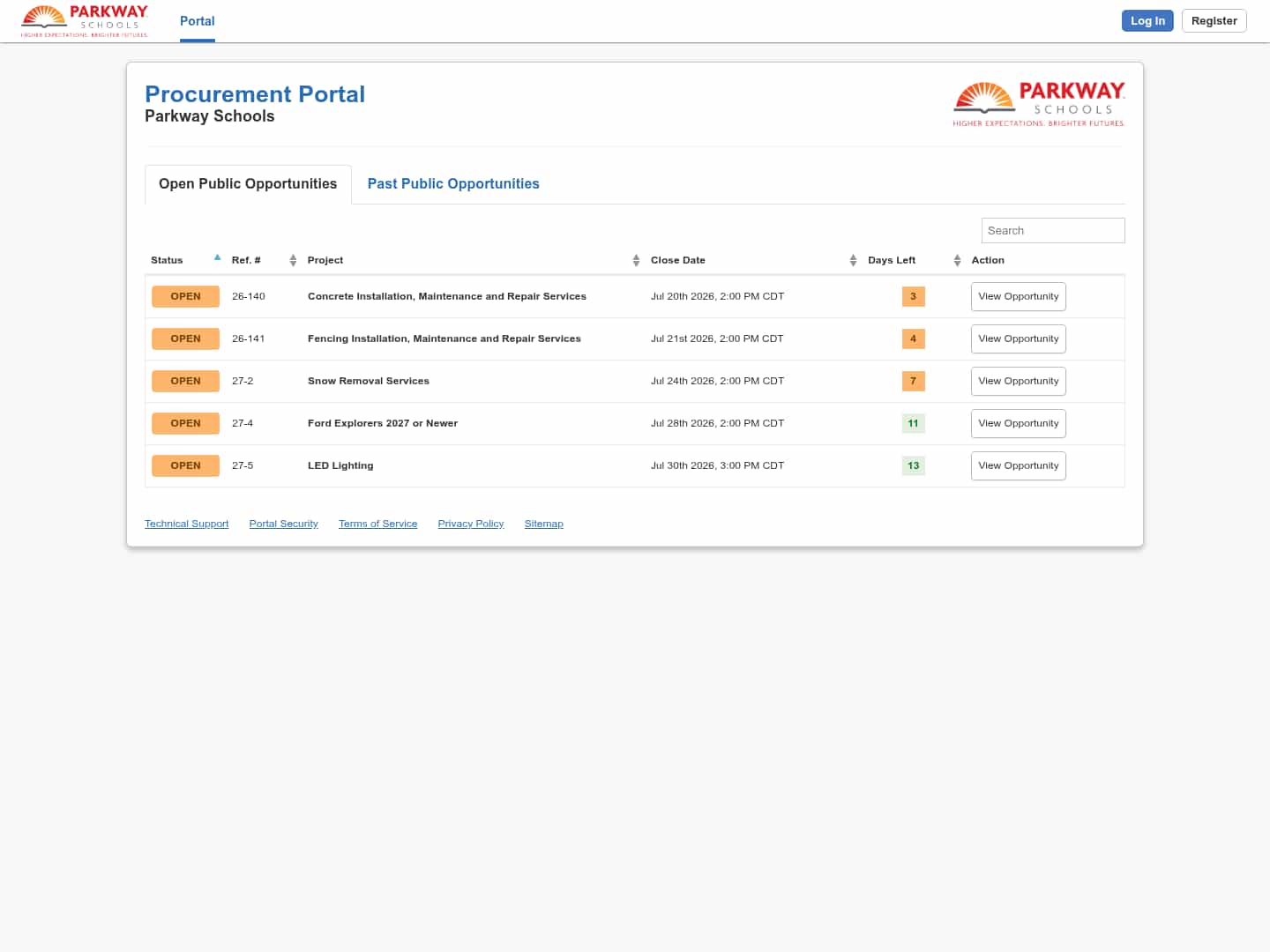View Opportunity for LED Lighting

click(x=1018, y=465)
